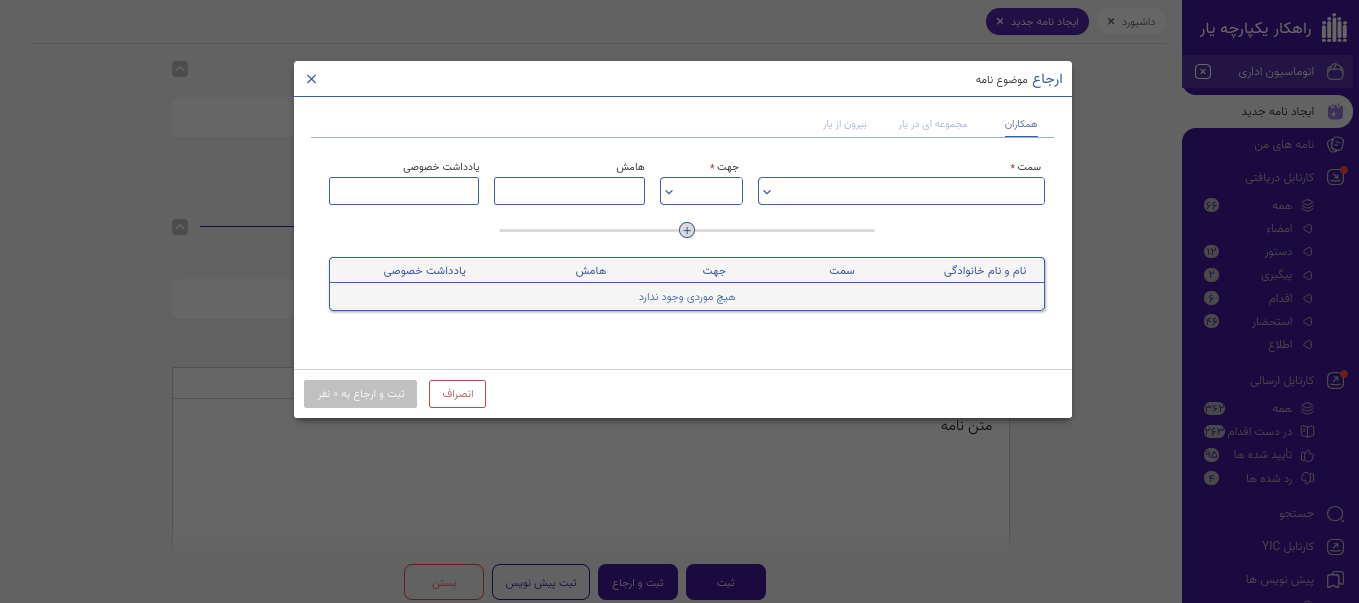Click the نامه های من icon
This screenshot has width=1359, height=603.
click(1335, 145)
